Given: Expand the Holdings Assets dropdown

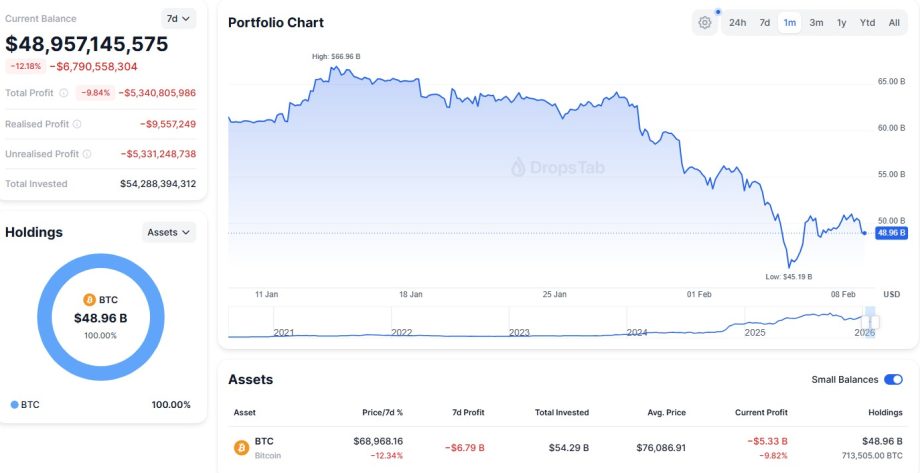Looking at the screenshot, I should point(169,232).
